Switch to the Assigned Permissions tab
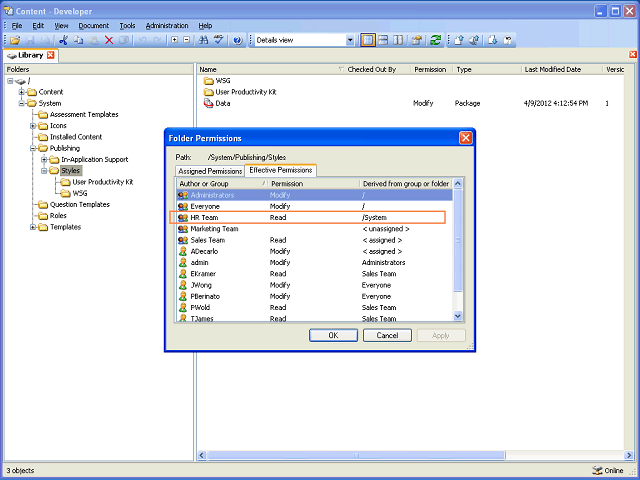 tap(210, 171)
